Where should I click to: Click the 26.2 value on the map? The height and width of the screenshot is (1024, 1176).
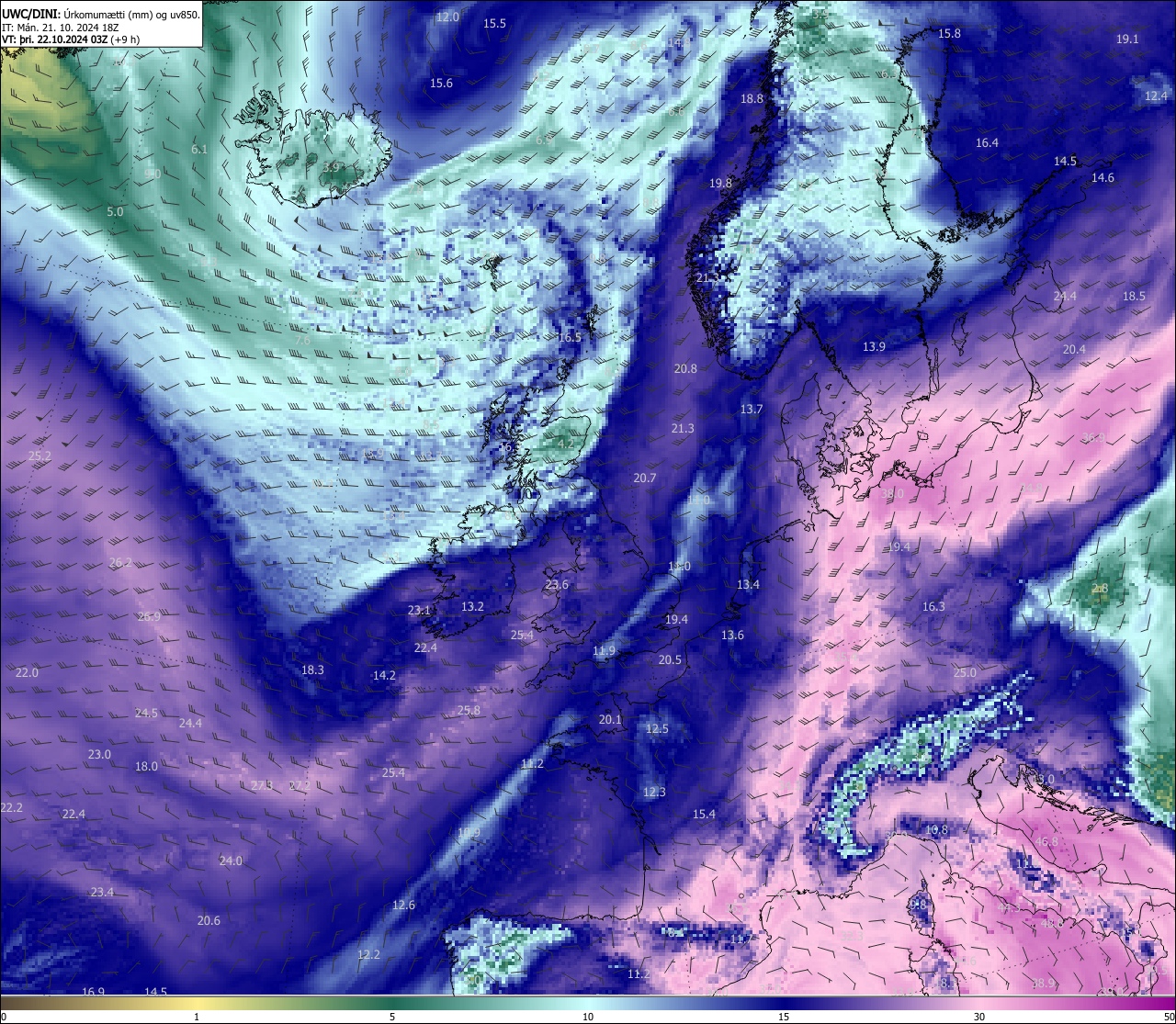120,562
